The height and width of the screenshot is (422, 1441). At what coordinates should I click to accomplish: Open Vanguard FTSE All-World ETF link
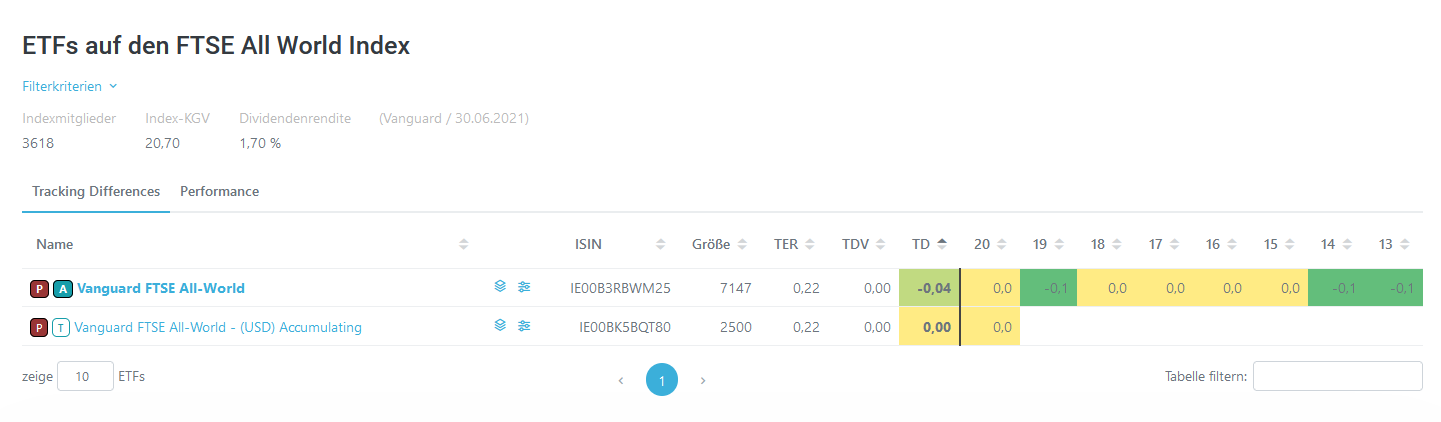click(x=161, y=288)
